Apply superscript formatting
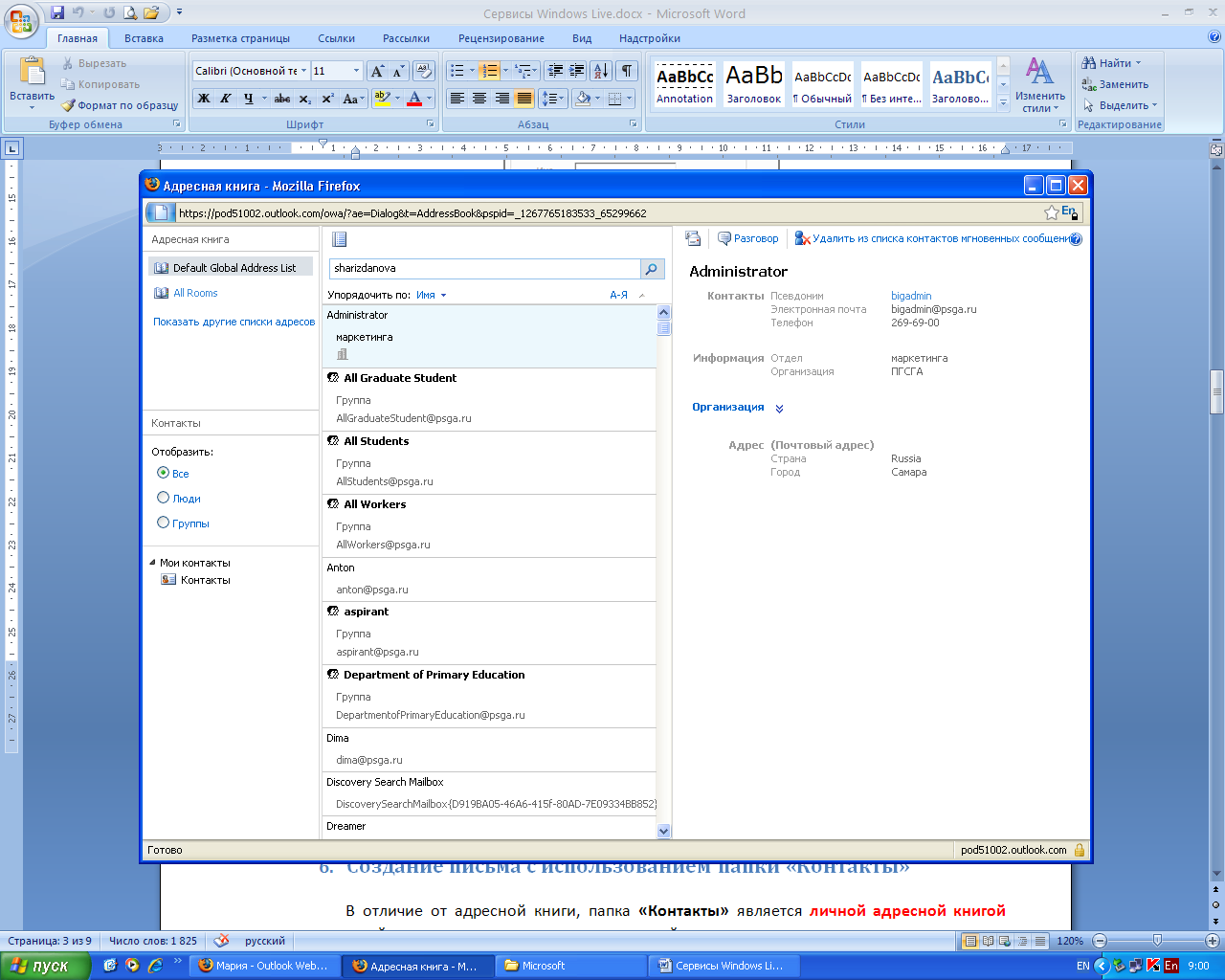Screen dimensions: 1225x980 click(x=327, y=99)
